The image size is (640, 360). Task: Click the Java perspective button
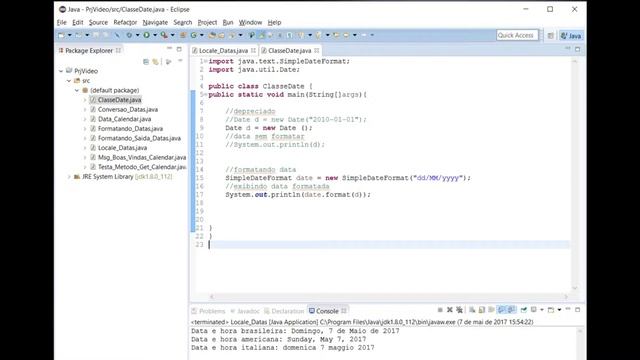(x=571, y=36)
